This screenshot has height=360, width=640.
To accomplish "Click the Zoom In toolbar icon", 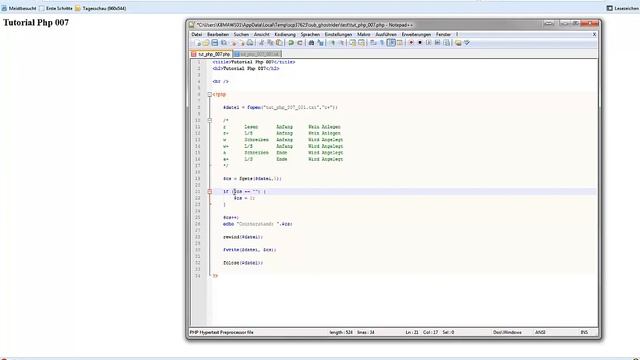I will [333, 43].
